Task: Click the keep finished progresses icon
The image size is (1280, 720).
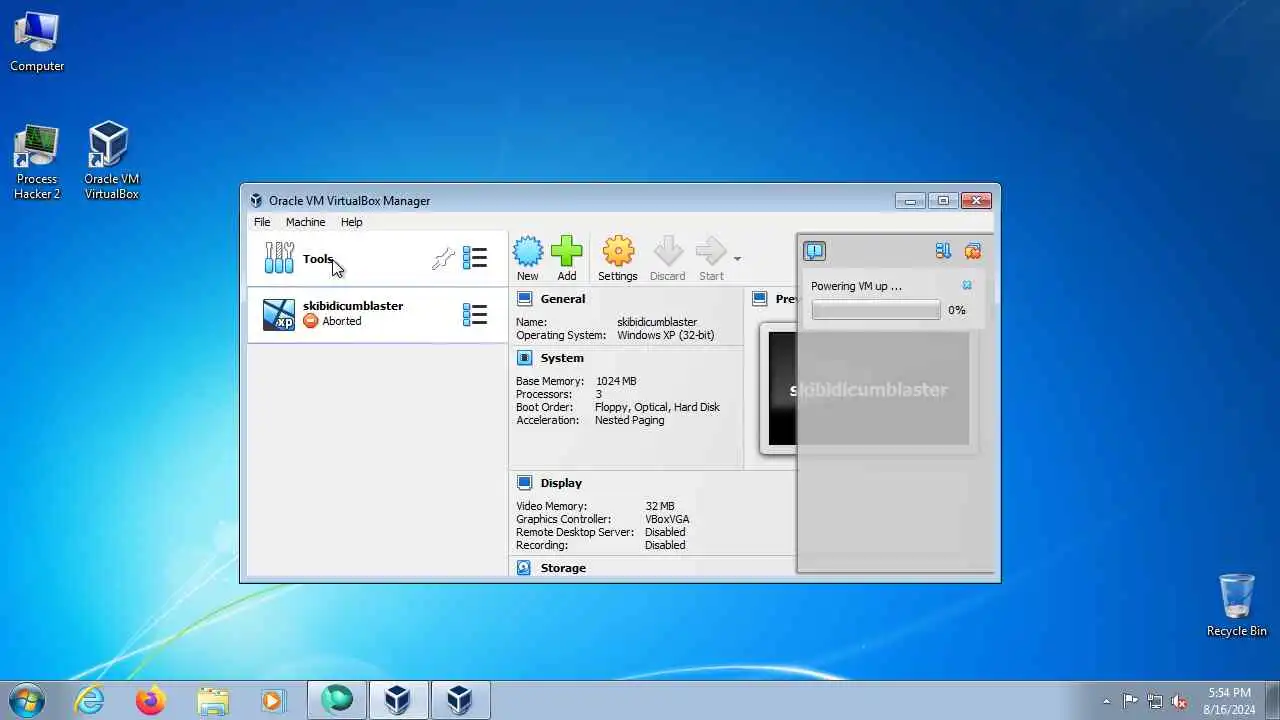Action: pyautogui.click(x=943, y=251)
